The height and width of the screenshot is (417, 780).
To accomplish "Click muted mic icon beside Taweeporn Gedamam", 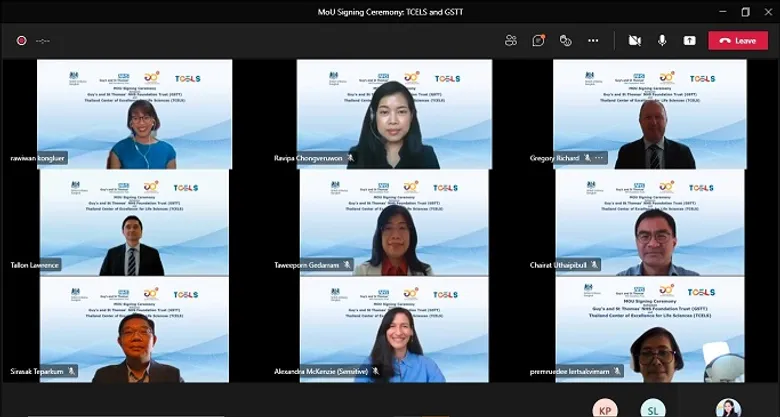I will coord(347,265).
